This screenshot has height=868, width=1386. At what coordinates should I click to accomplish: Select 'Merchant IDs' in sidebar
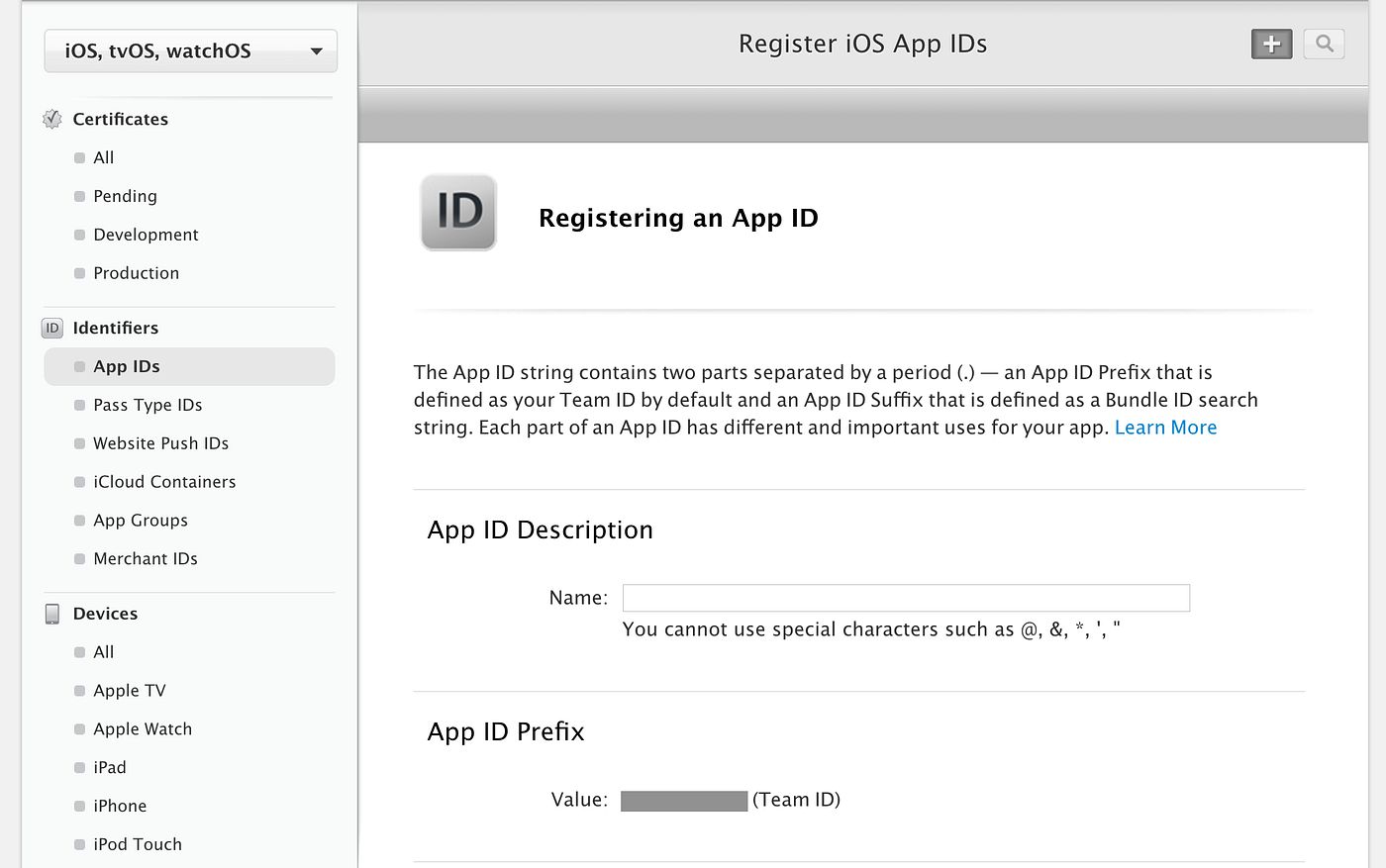146,558
